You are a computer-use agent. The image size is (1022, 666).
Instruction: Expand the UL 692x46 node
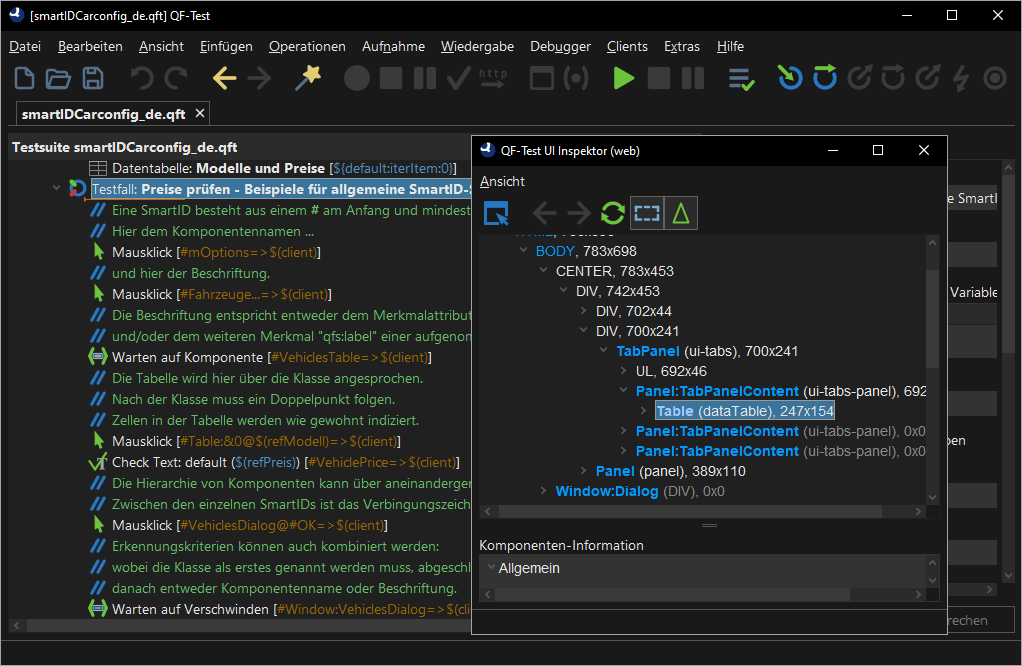click(x=624, y=371)
